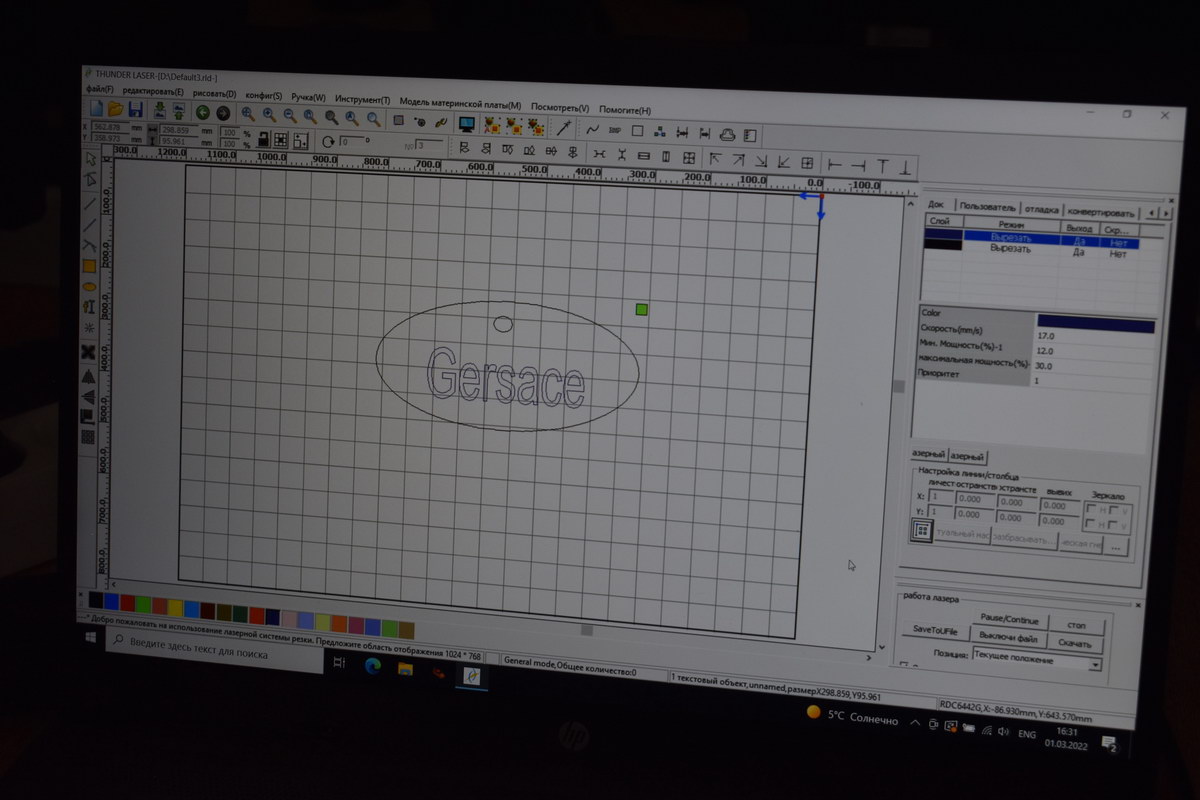Click the Pause/Continue button
Image resolution: width=1200 pixels, height=800 pixels.
(x=1009, y=619)
